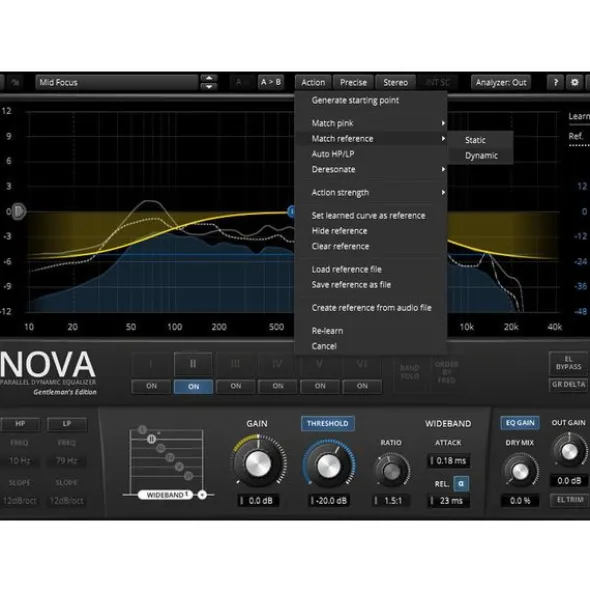Click the A > B copy button
The height and width of the screenshot is (591, 590).
click(x=271, y=82)
